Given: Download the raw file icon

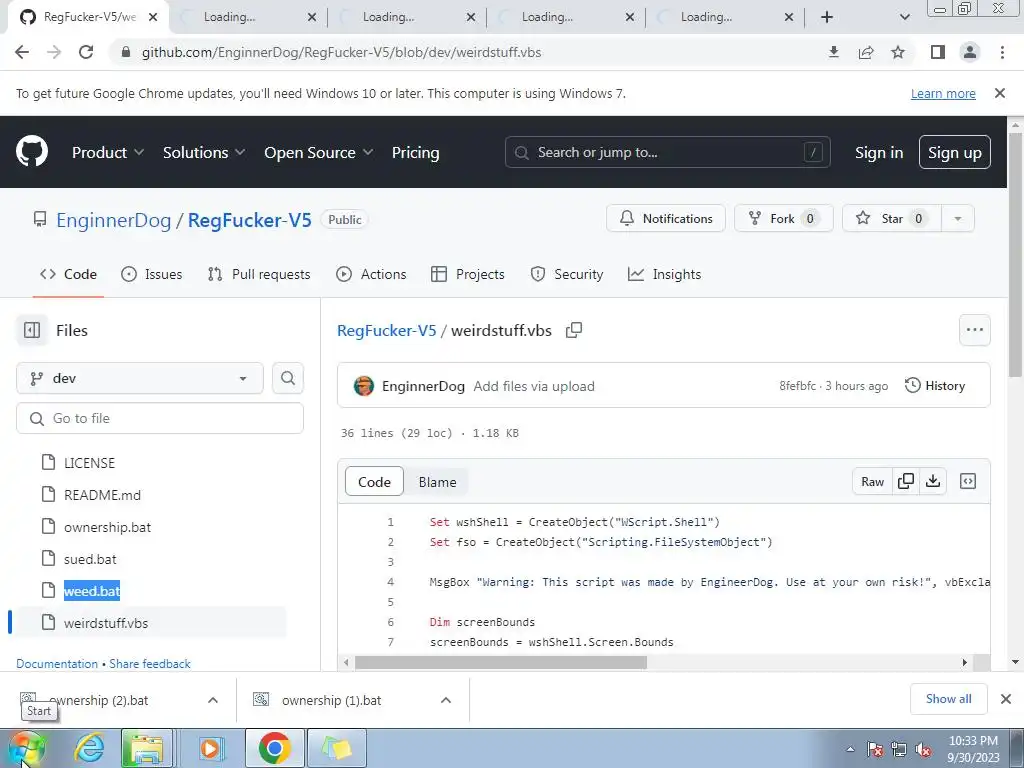Looking at the screenshot, I should pos(933,481).
